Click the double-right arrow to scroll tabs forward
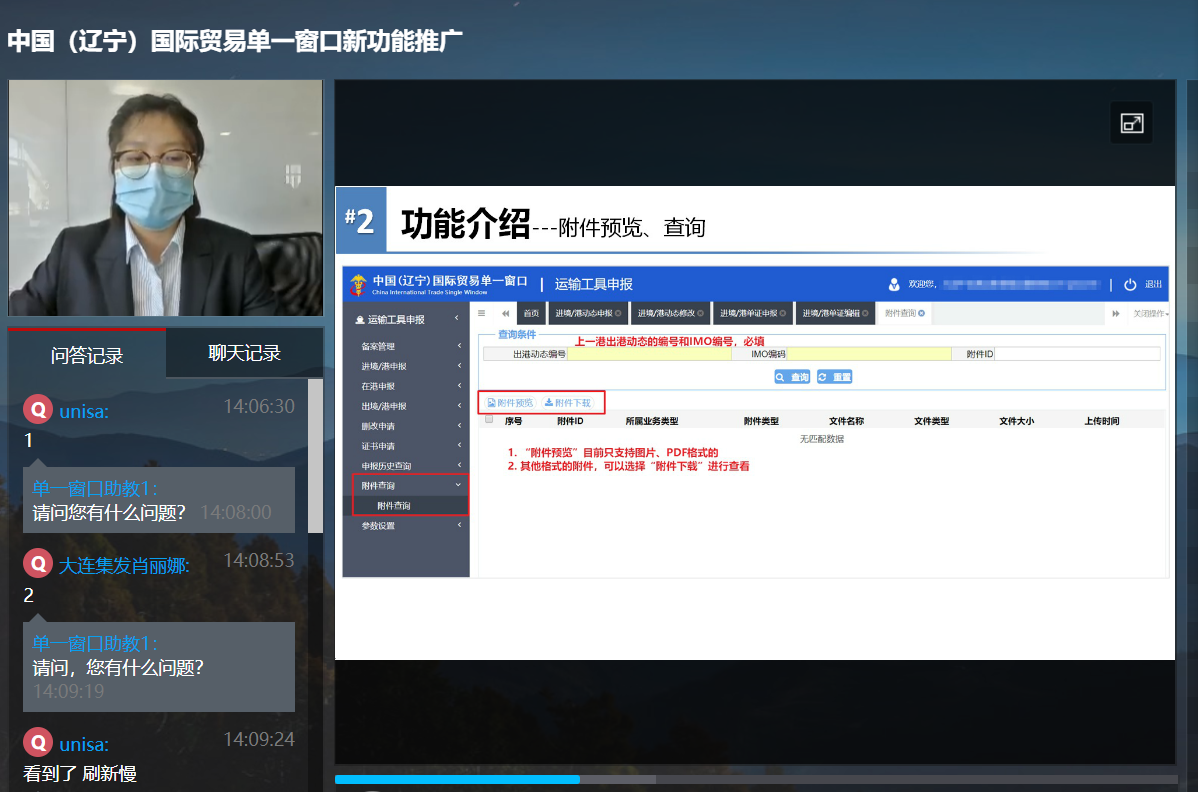 click(1115, 313)
